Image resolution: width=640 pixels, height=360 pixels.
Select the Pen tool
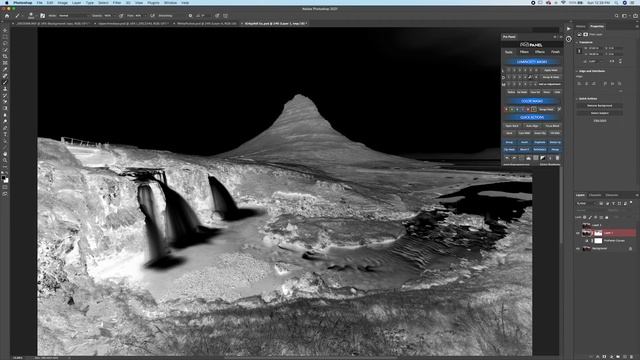[x=5, y=127]
